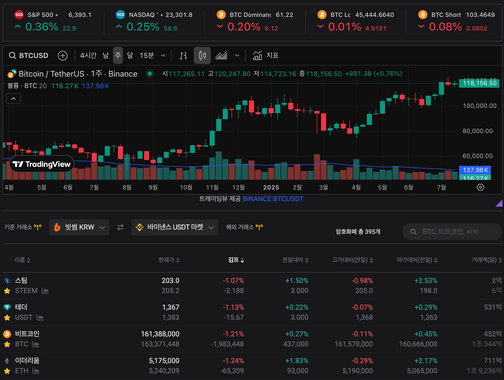Switch to the 달 monthly timeframe
This screenshot has width=504, height=380.
click(x=130, y=56)
